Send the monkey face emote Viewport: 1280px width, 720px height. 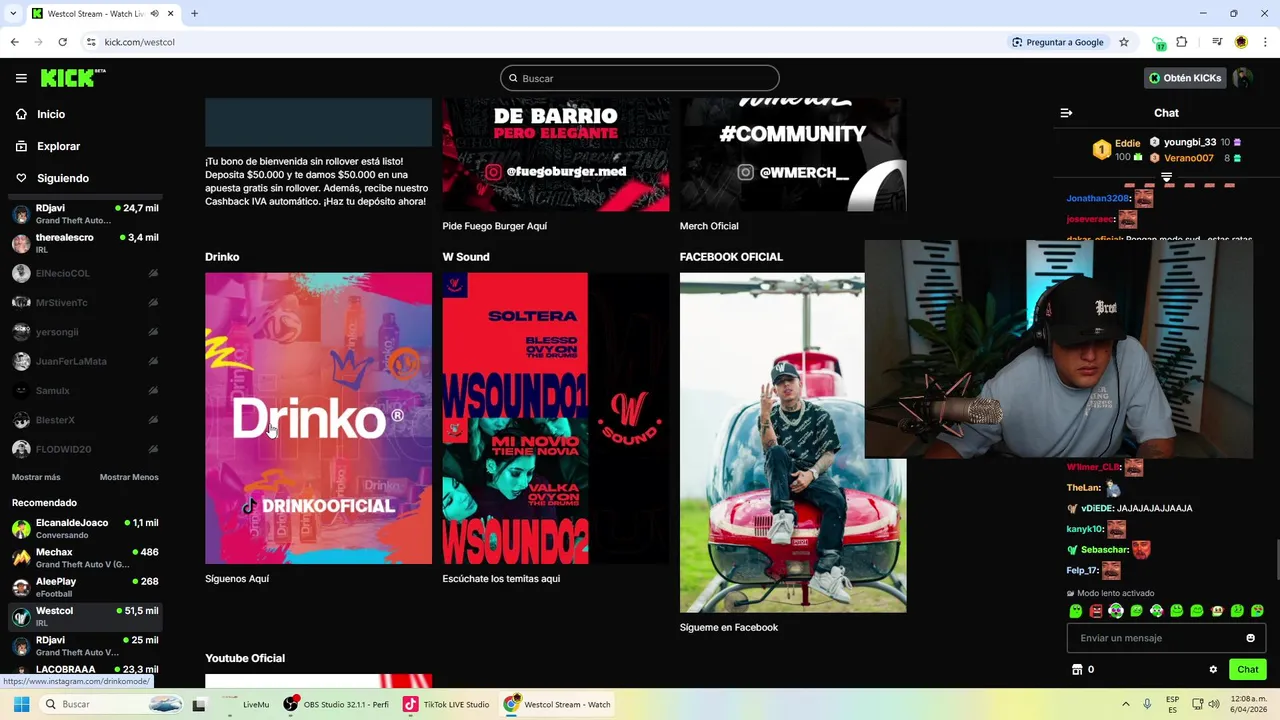pos(1217,611)
